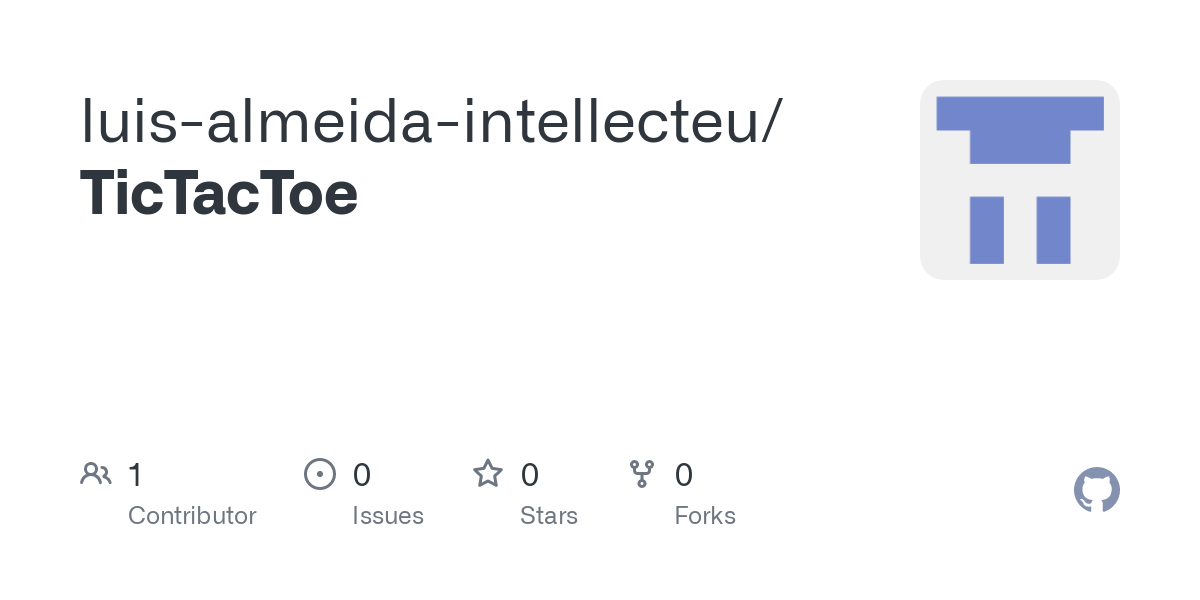Click the contributor count number 1
The image size is (1200, 600).
[135, 475]
